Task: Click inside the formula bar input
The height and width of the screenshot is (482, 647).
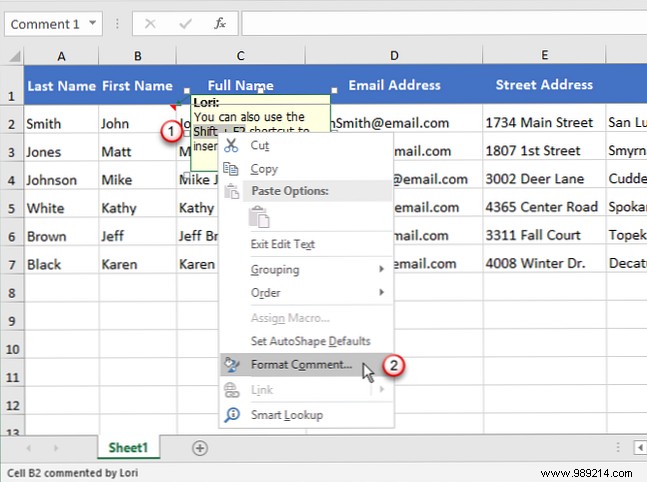Action: click(x=444, y=24)
